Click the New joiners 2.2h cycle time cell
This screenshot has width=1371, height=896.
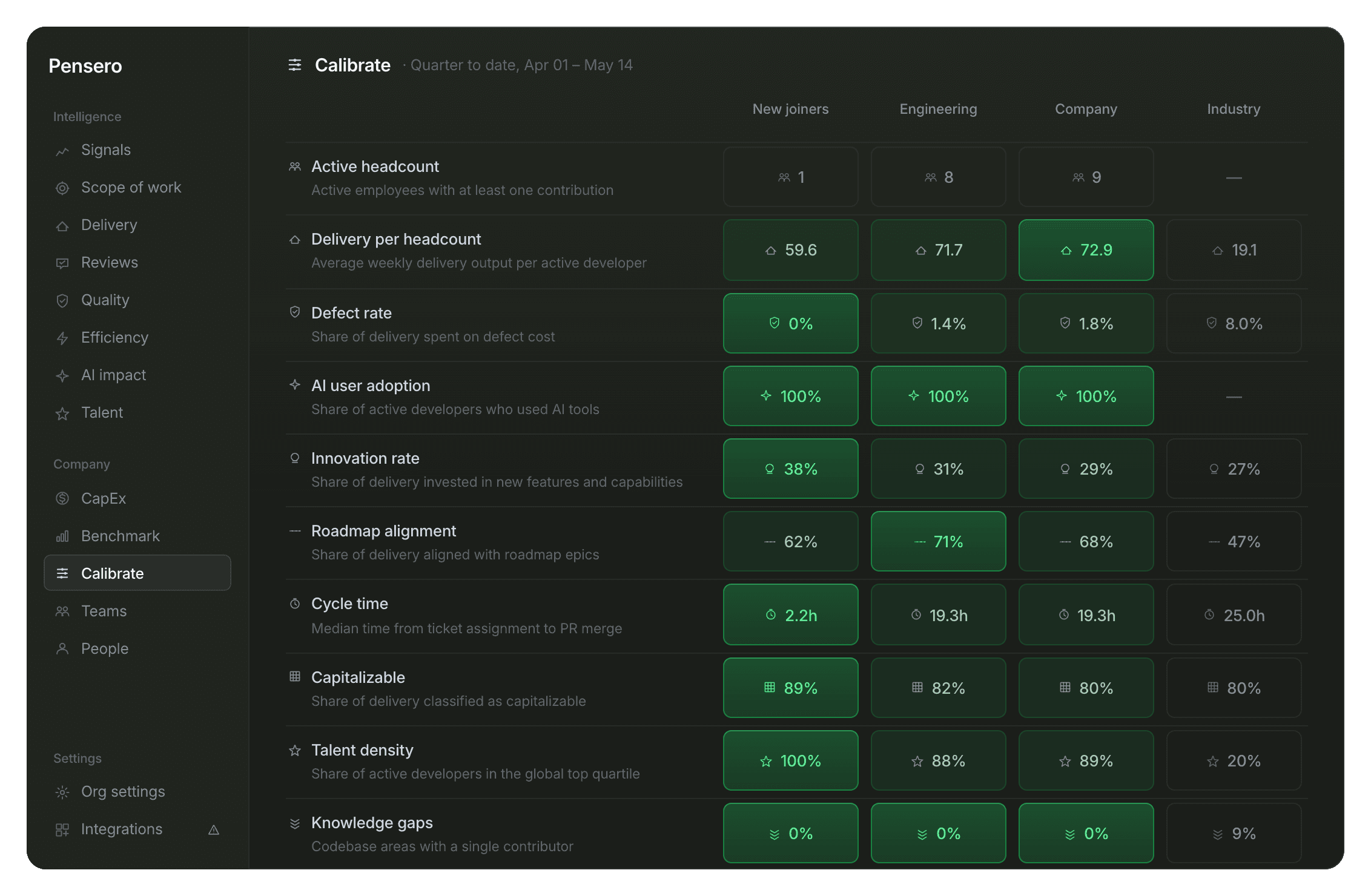[x=790, y=614]
